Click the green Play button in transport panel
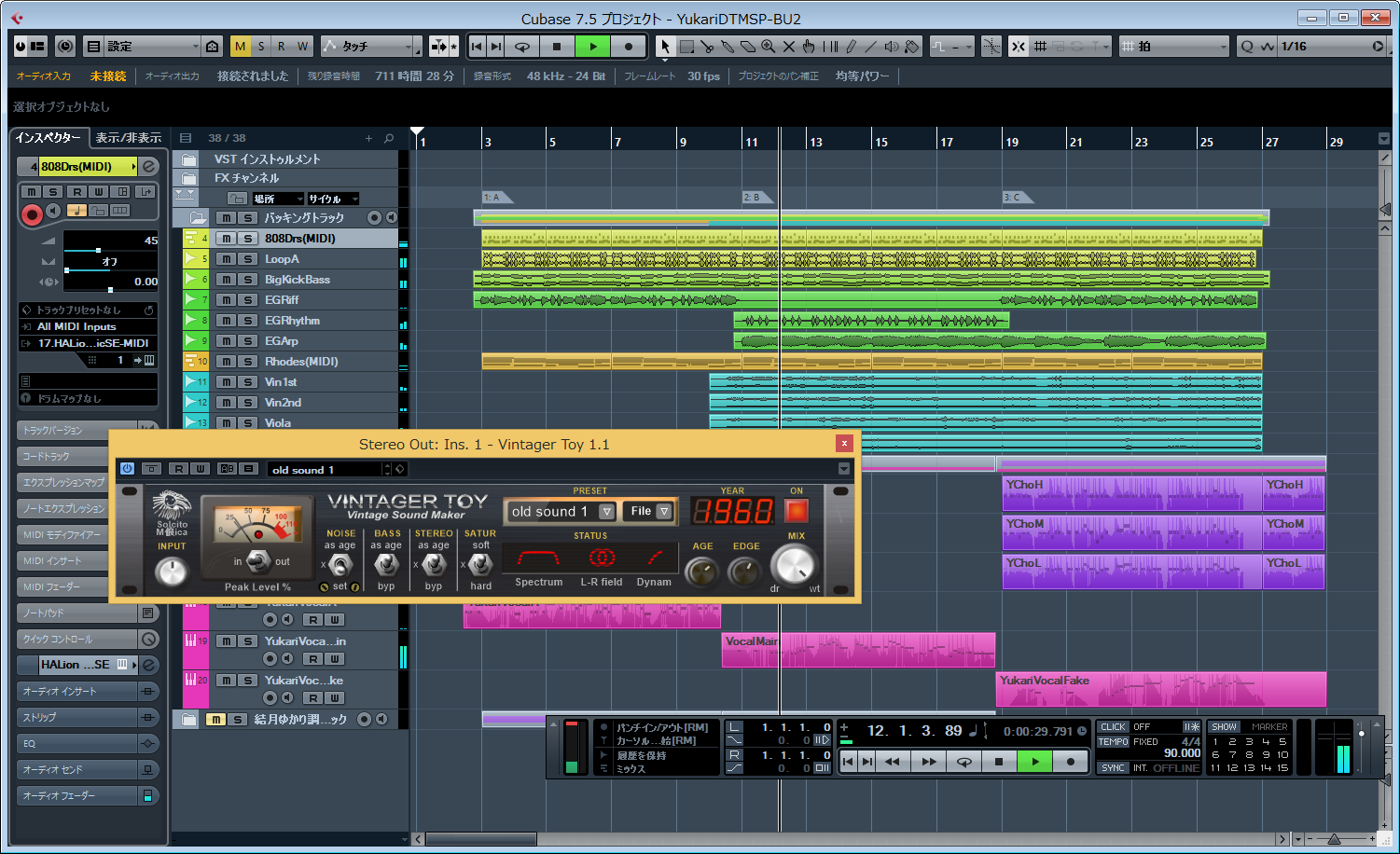1400x854 pixels. coord(1035,762)
